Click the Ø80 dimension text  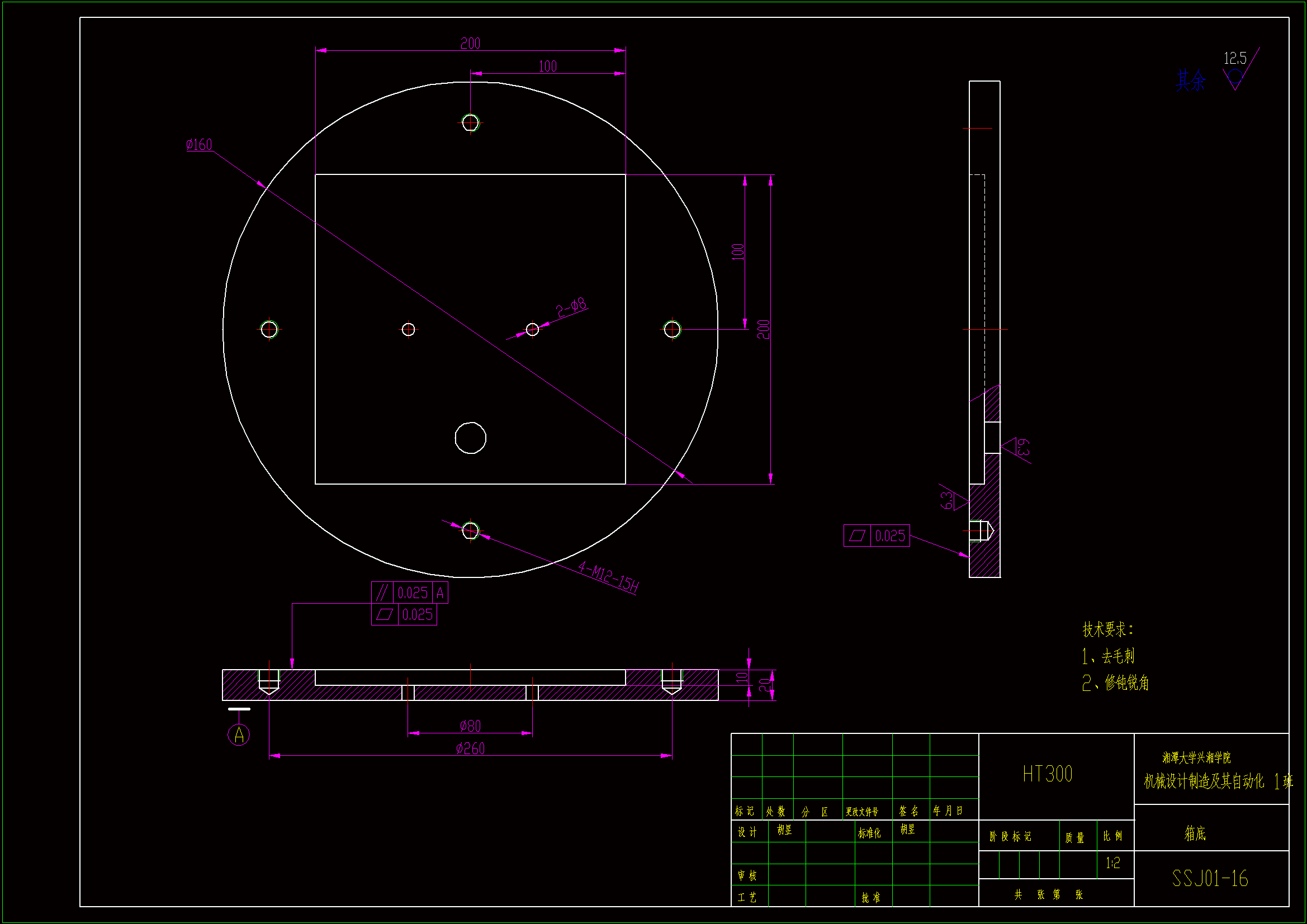coord(470,726)
